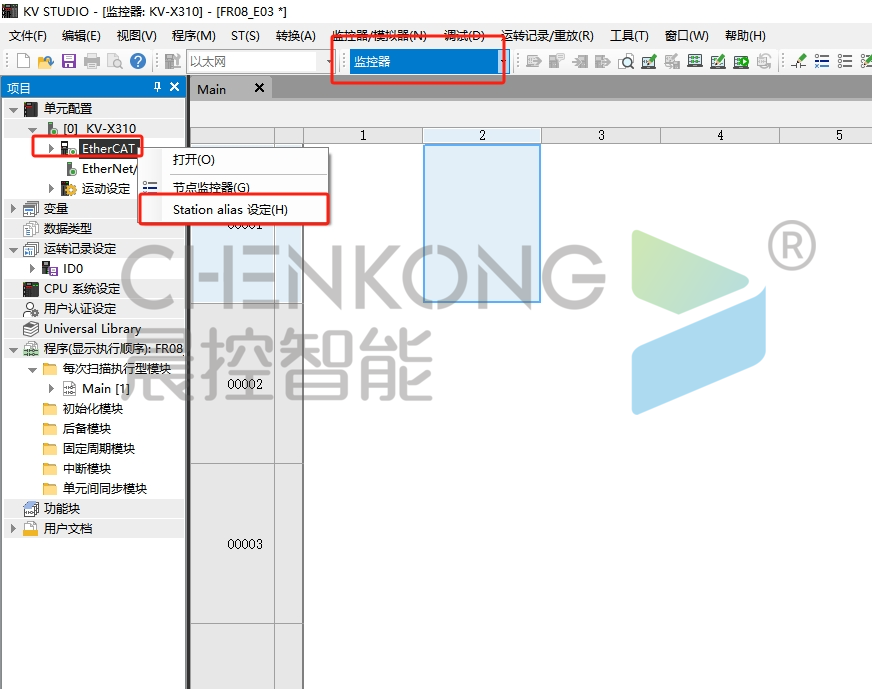
Task: Collapse the 单元配置 tree node
Action: click(13, 109)
